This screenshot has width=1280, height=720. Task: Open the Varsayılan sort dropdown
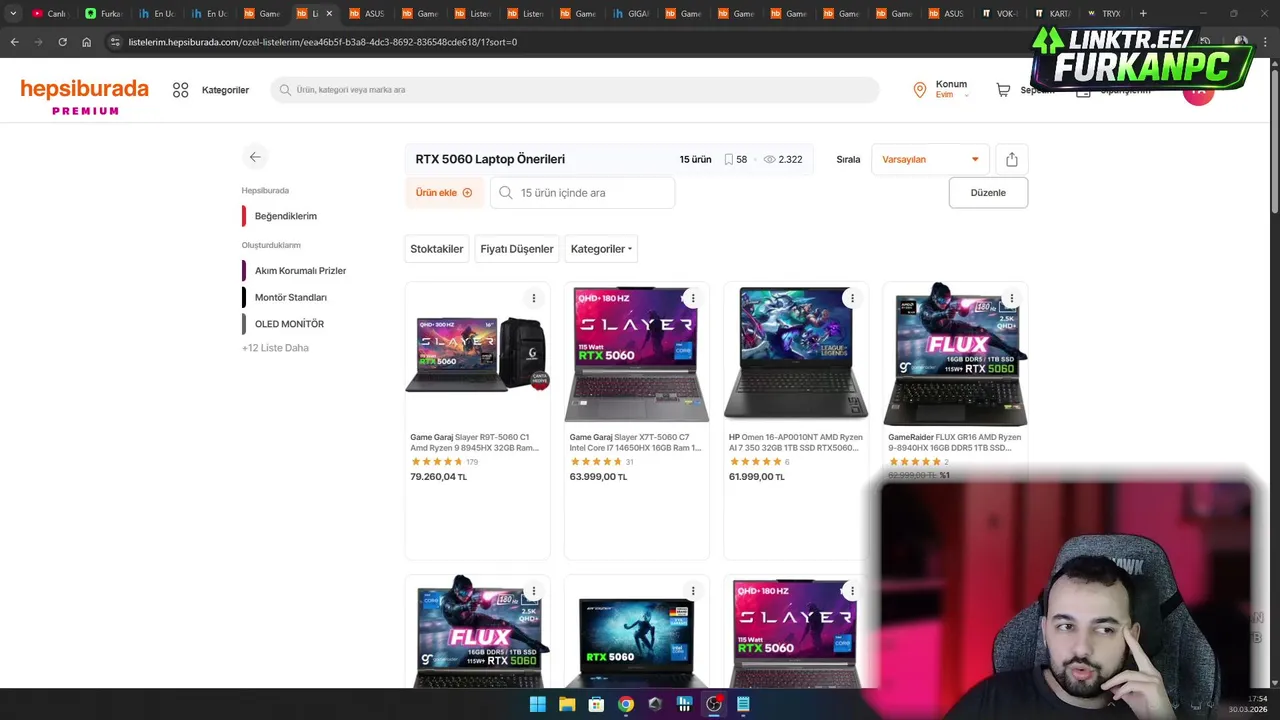tap(930, 159)
